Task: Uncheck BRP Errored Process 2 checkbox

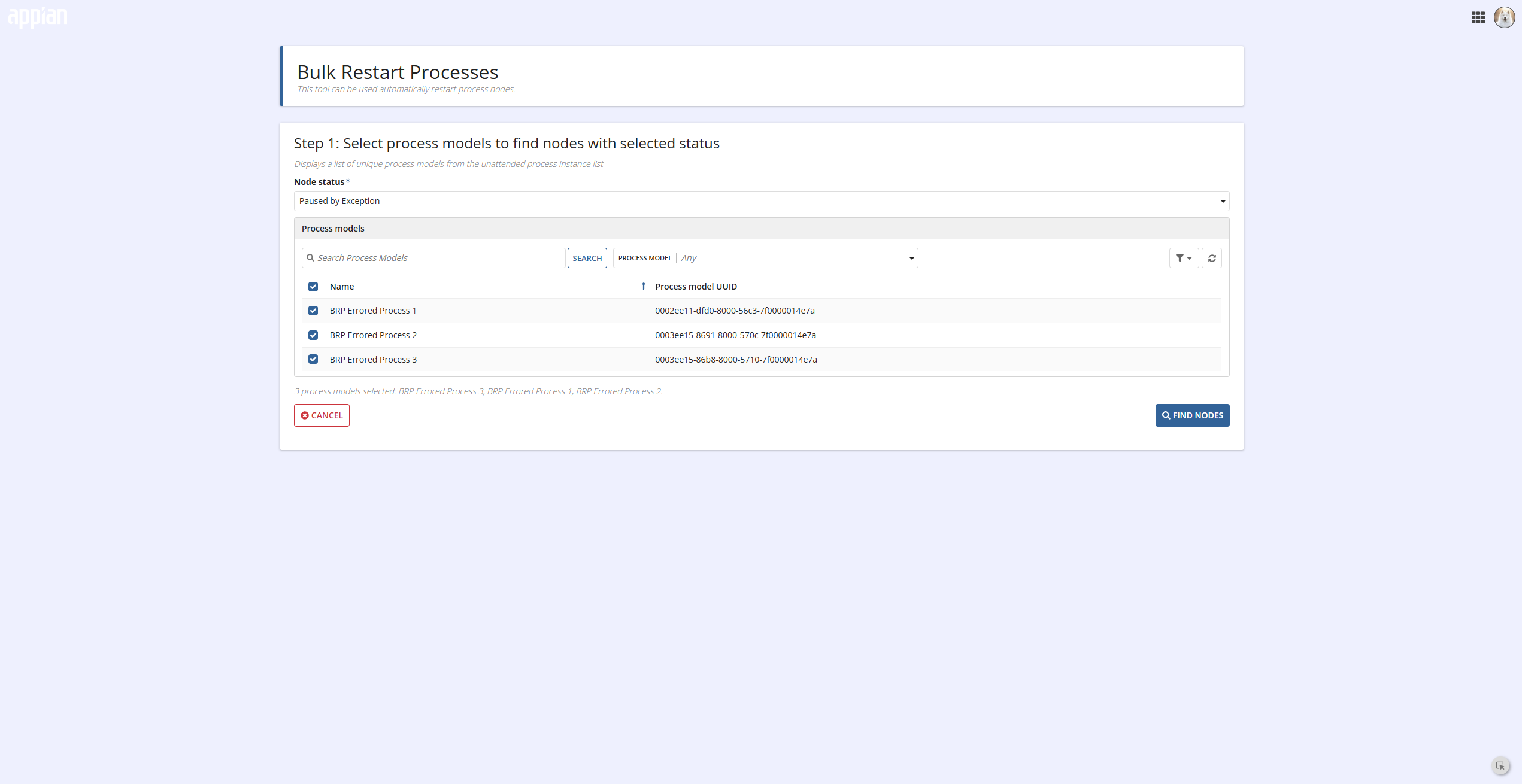Action: pos(313,335)
